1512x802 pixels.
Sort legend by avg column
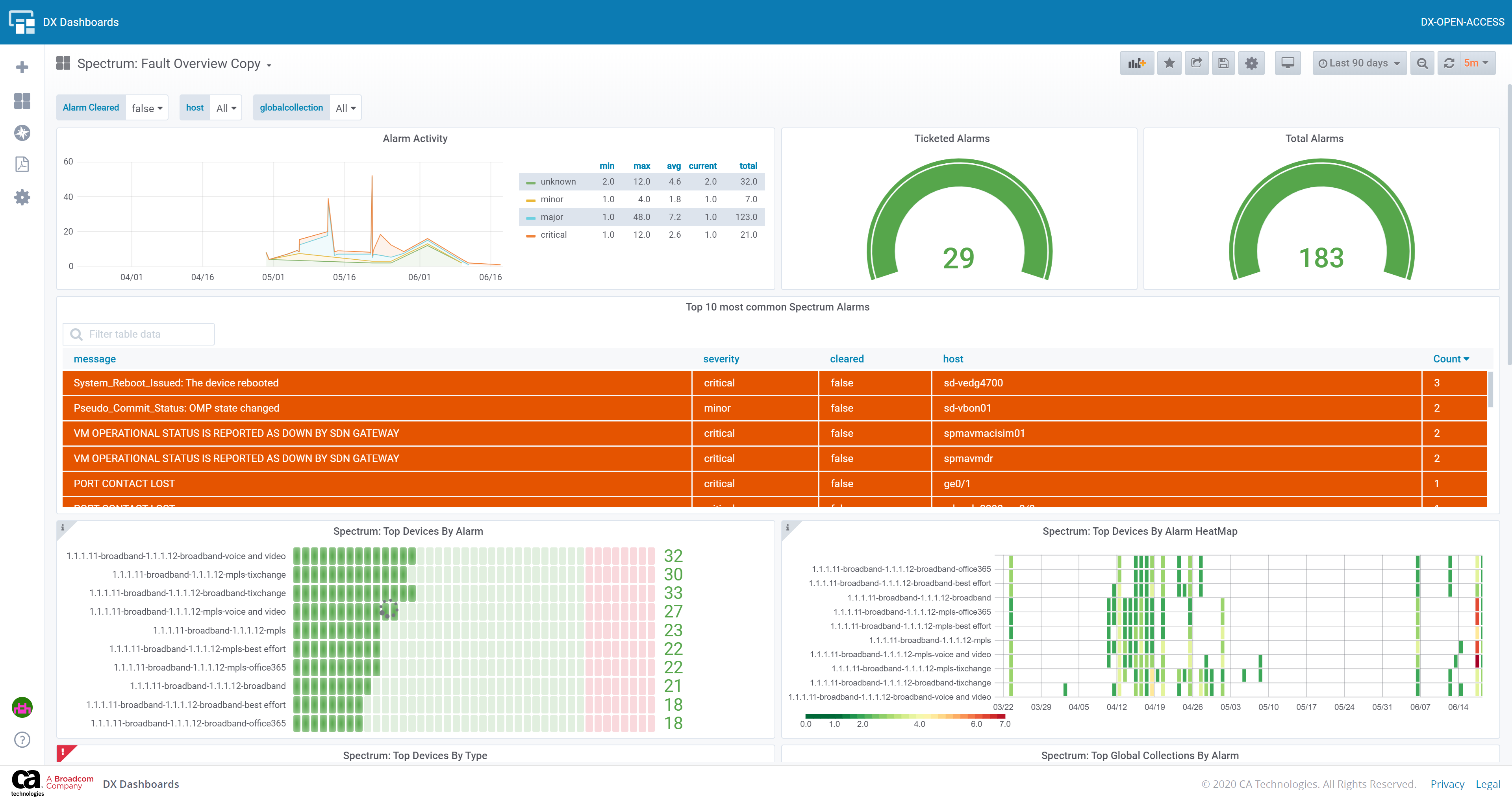[674, 166]
